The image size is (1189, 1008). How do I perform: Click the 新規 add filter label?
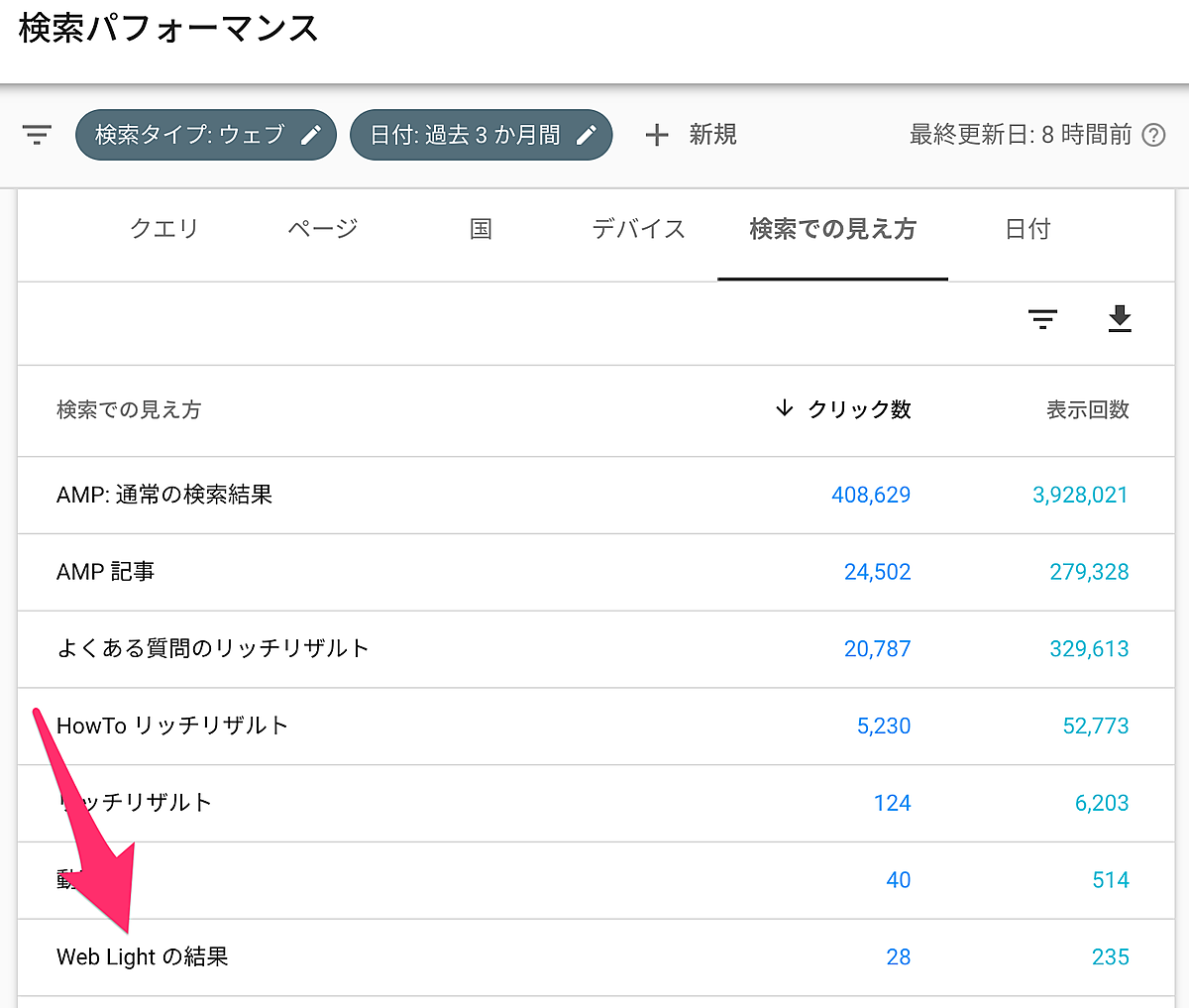tap(712, 135)
